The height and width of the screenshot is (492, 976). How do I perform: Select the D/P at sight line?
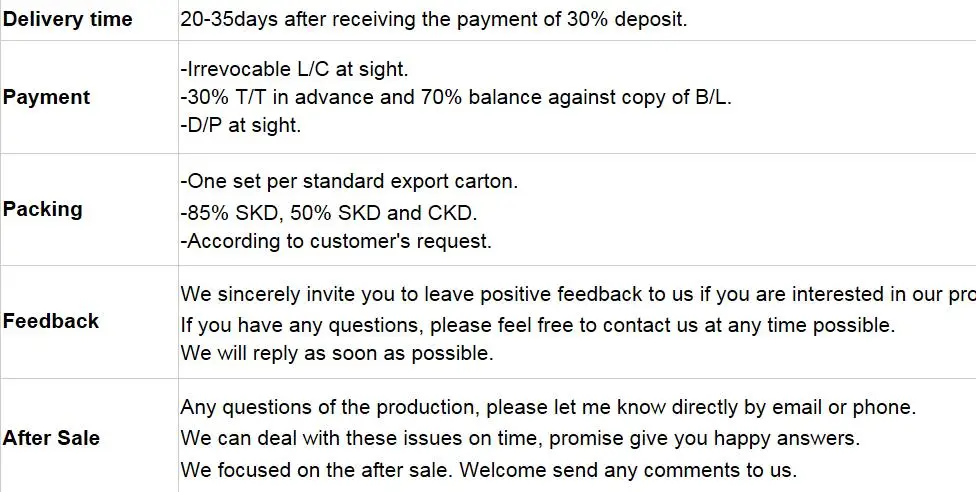point(240,125)
